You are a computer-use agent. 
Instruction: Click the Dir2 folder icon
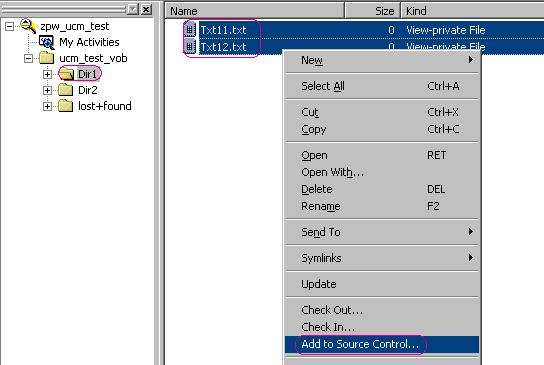click(x=66, y=90)
